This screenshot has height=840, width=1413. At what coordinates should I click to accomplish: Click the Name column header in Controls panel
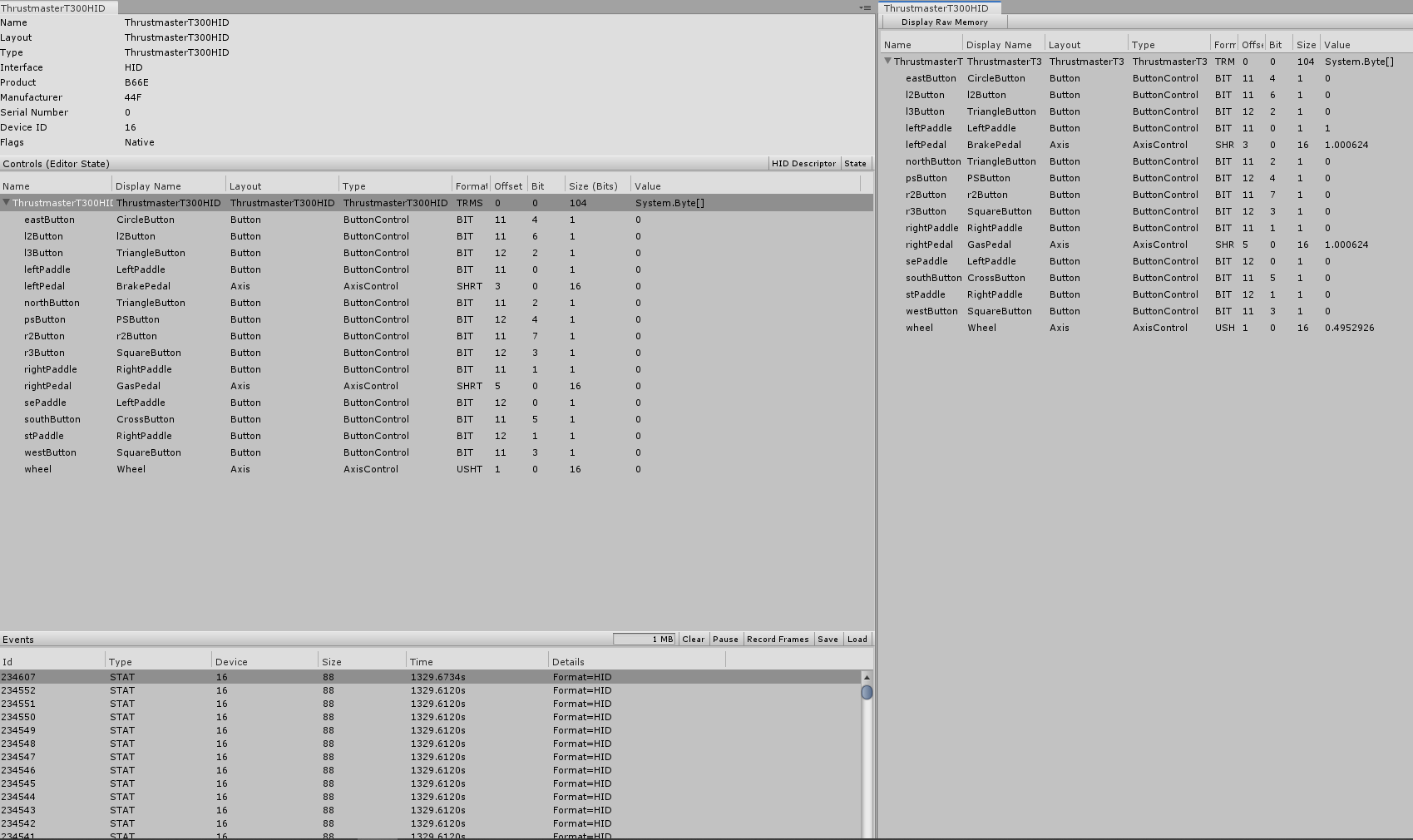pos(15,185)
